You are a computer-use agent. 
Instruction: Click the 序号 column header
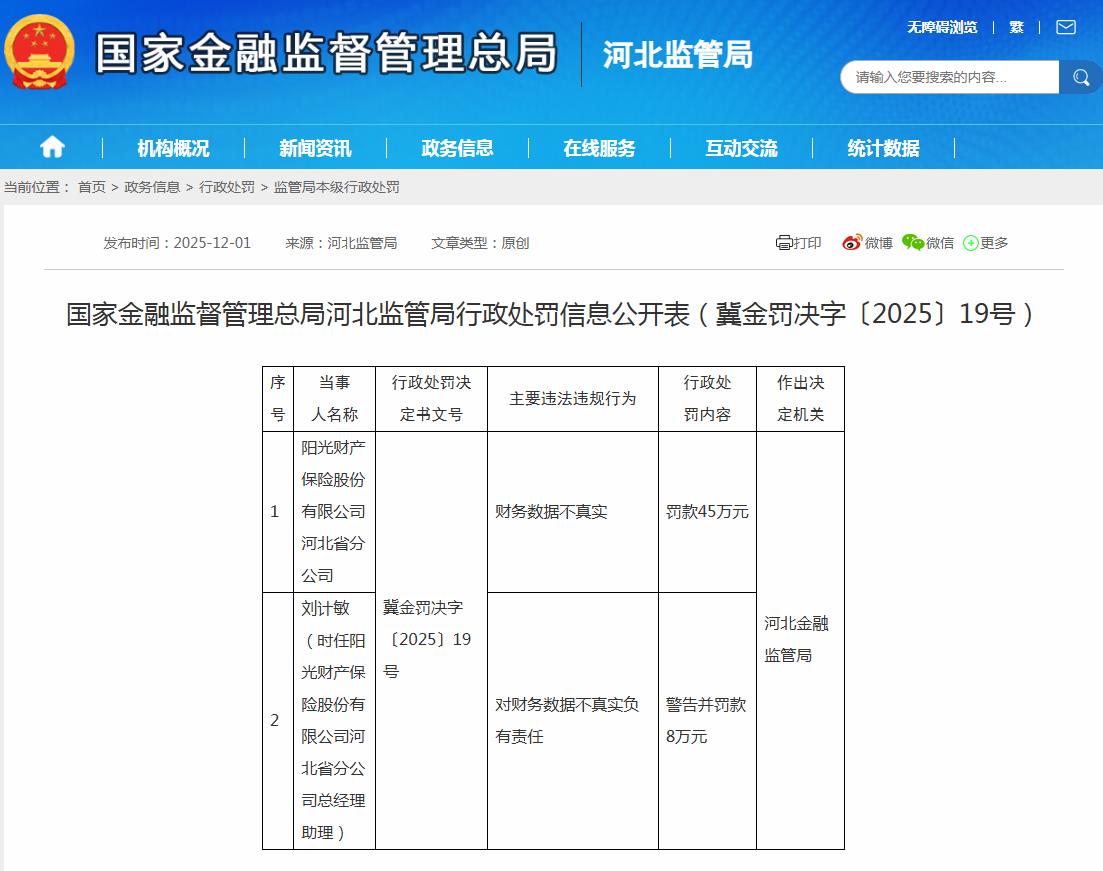point(278,399)
